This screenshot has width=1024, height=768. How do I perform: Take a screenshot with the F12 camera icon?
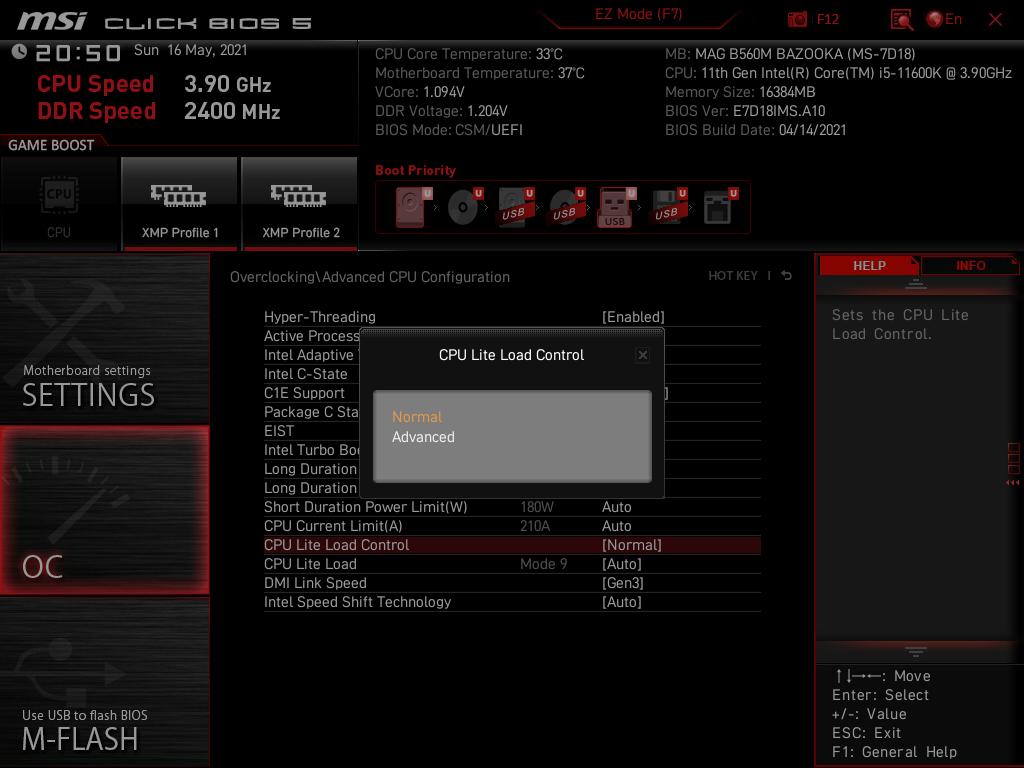pyautogui.click(x=797, y=19)
